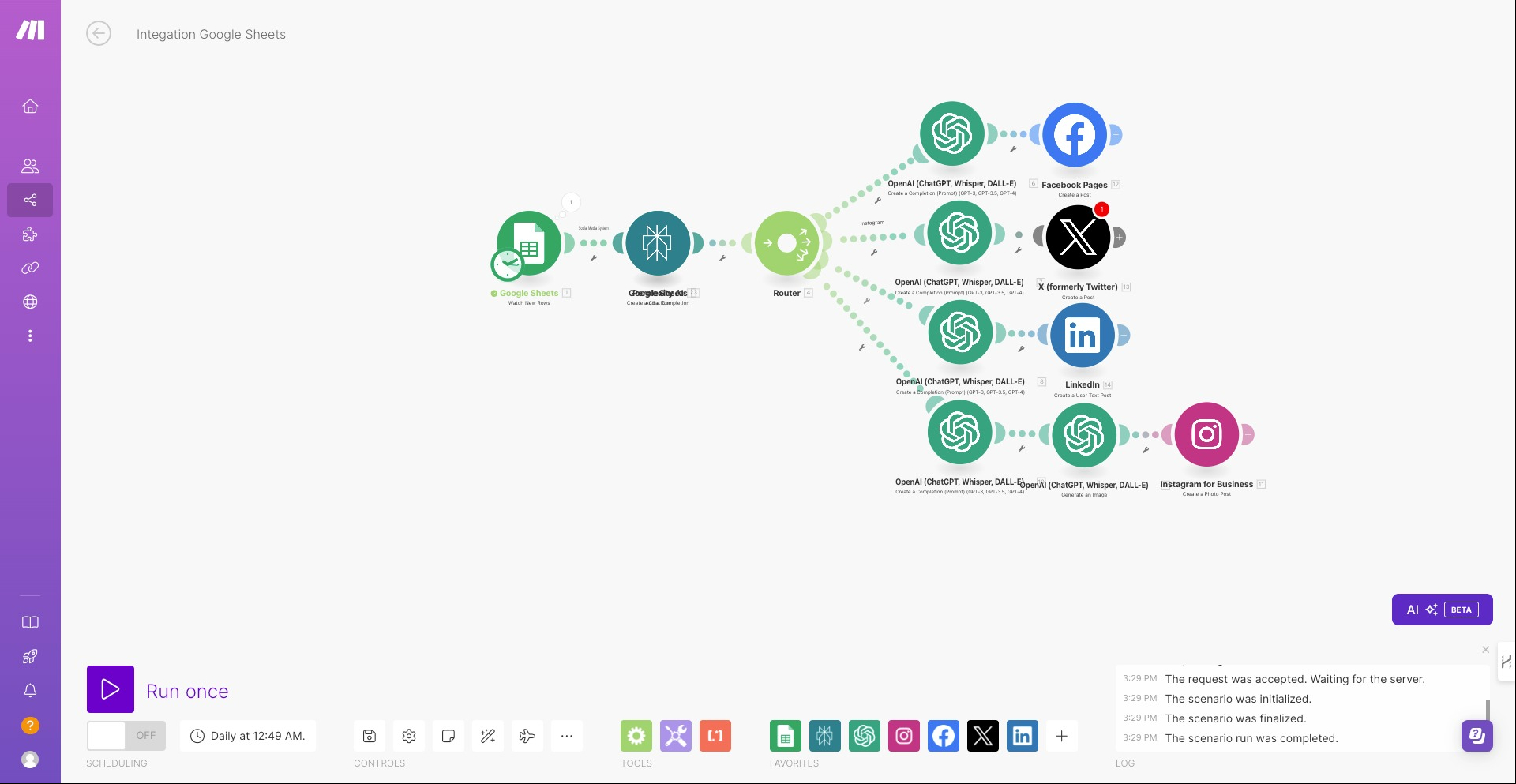This screenshot has width=1516, height=784.
Task: Add LinkedIn from favorites
Action: (x=1023, y=736)
